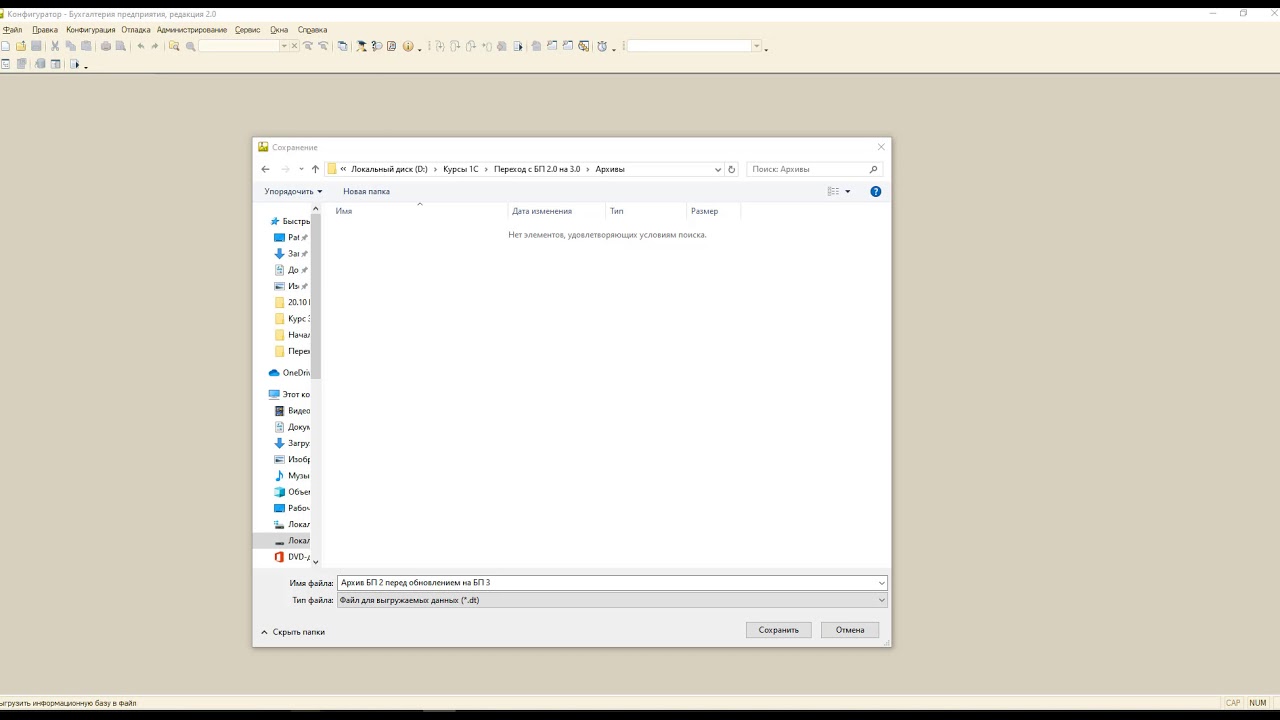This screenshot has width=1280, height=720.
Task: Collapse folders with Скрыть папки
Action: tap(293, 632)
